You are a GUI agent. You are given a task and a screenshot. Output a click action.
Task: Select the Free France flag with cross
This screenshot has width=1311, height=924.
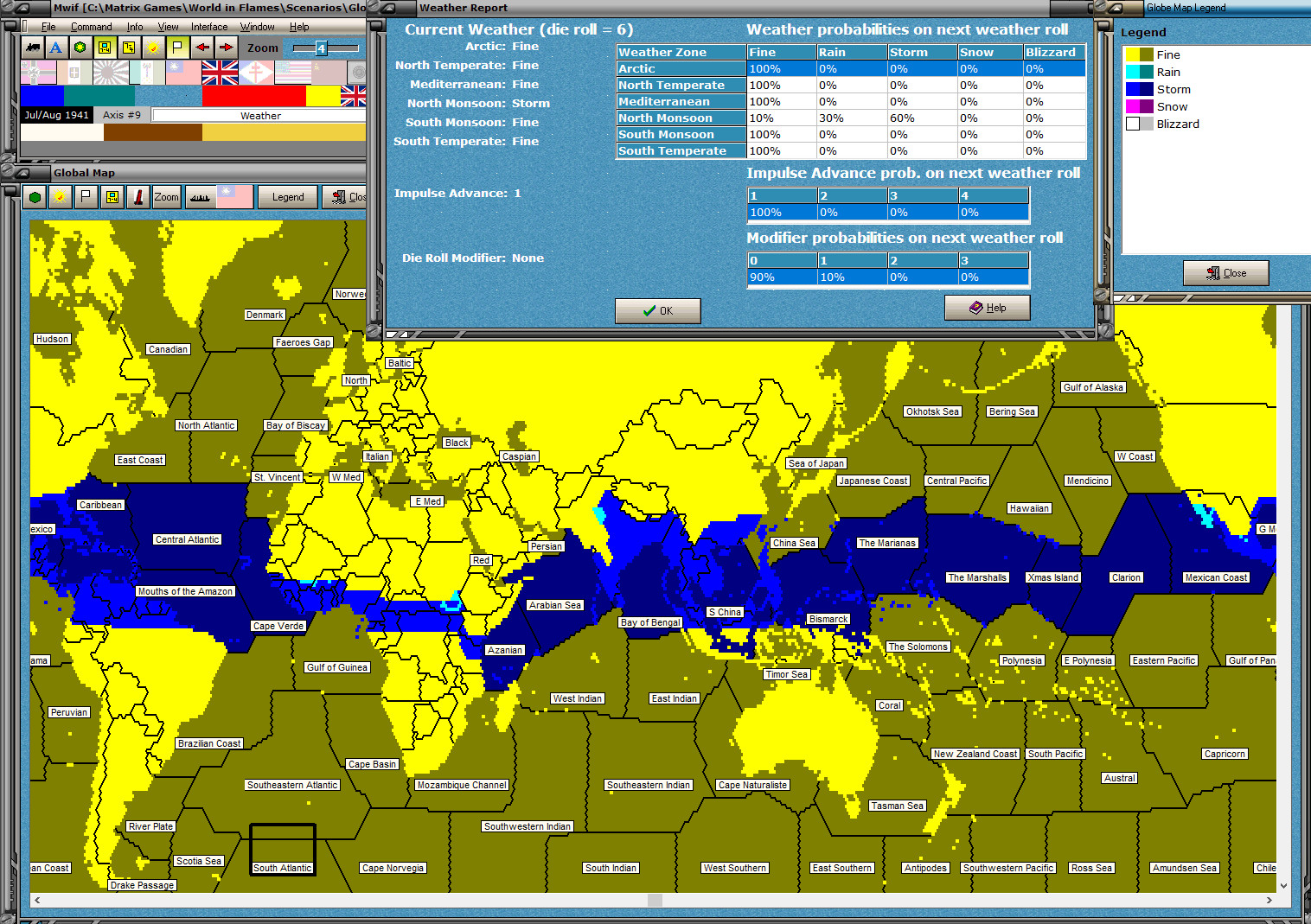[x=256, y=73]
